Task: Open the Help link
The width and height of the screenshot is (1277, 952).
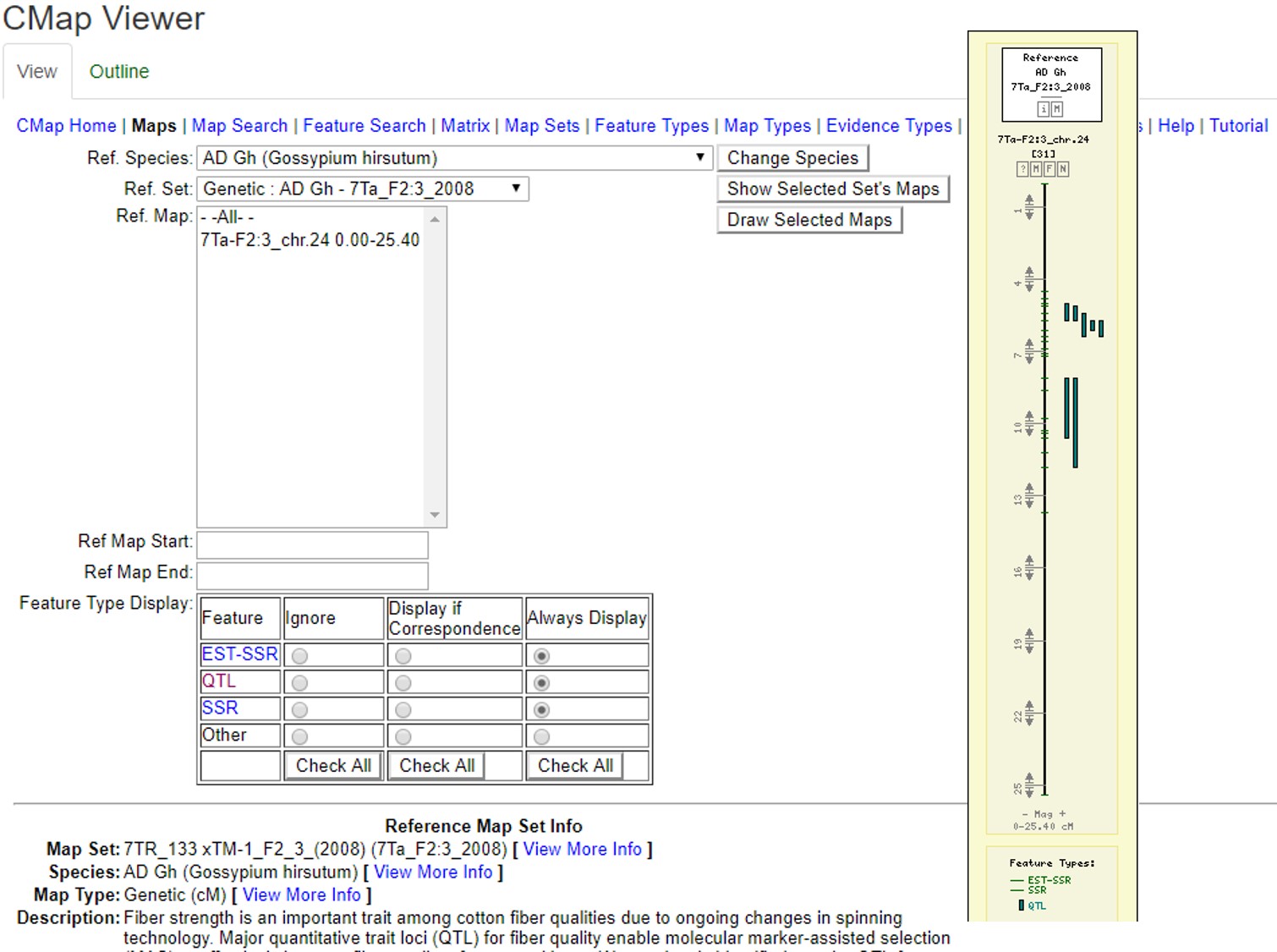Action: 1176,126
